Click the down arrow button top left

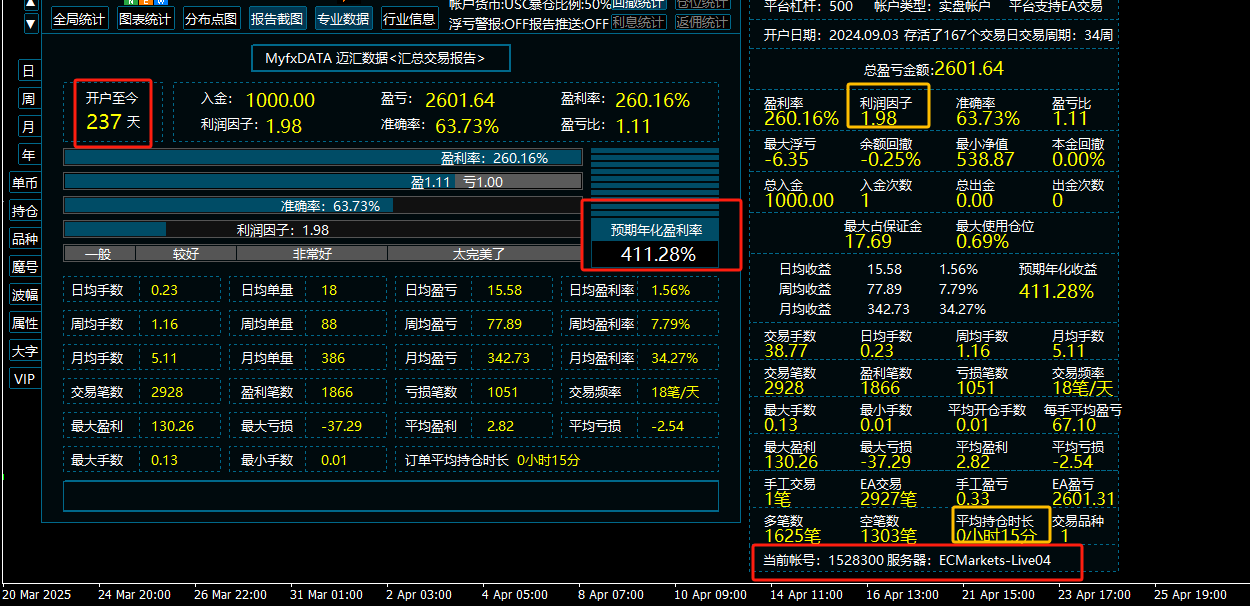pos(31,22)
